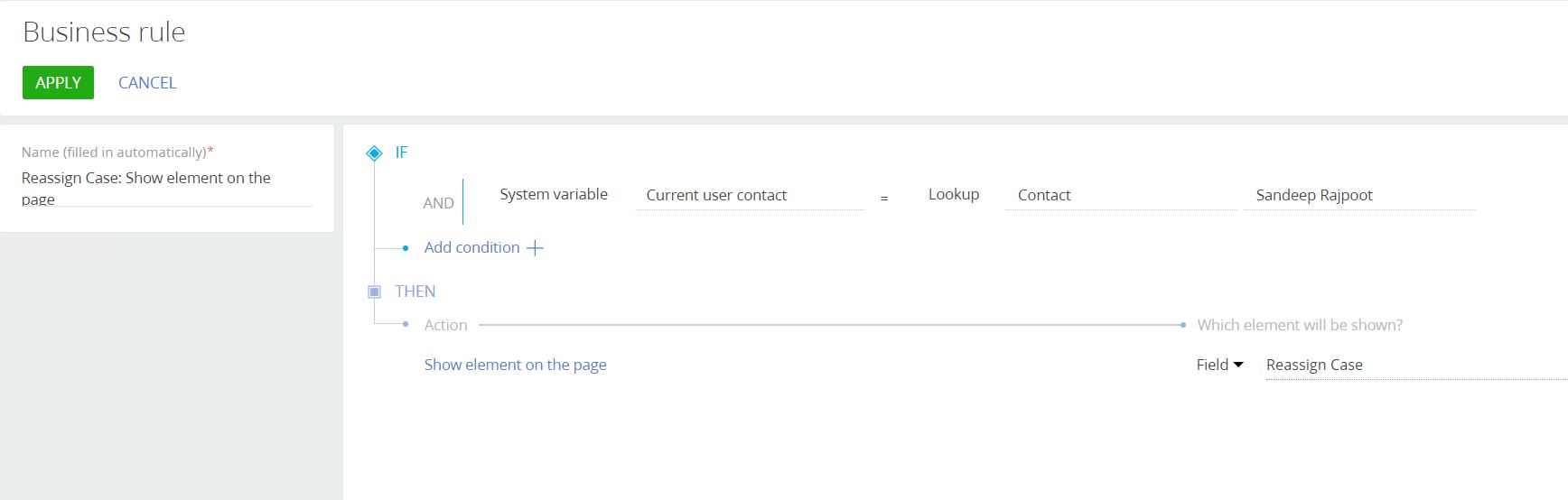The width and height of the screenshot is (1568, 500).
Task: Click the THEN section label
Action: (x=415, y=292)
